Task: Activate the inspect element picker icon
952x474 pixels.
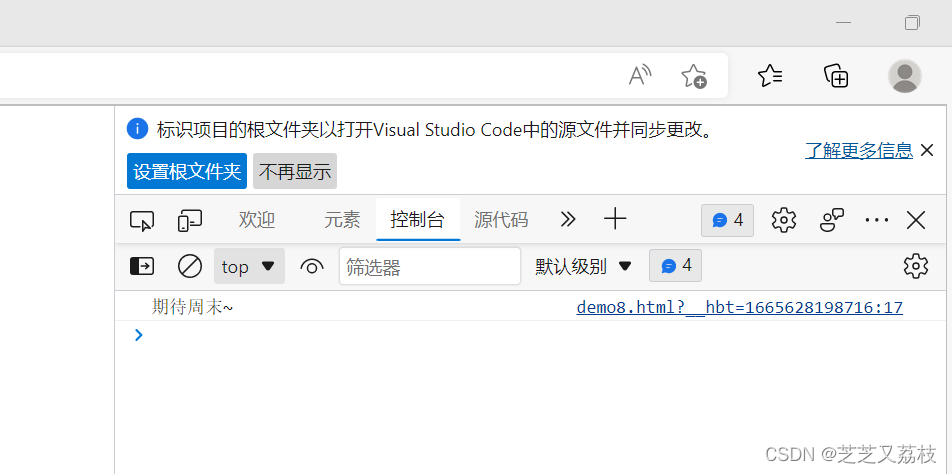Action: 142,220
